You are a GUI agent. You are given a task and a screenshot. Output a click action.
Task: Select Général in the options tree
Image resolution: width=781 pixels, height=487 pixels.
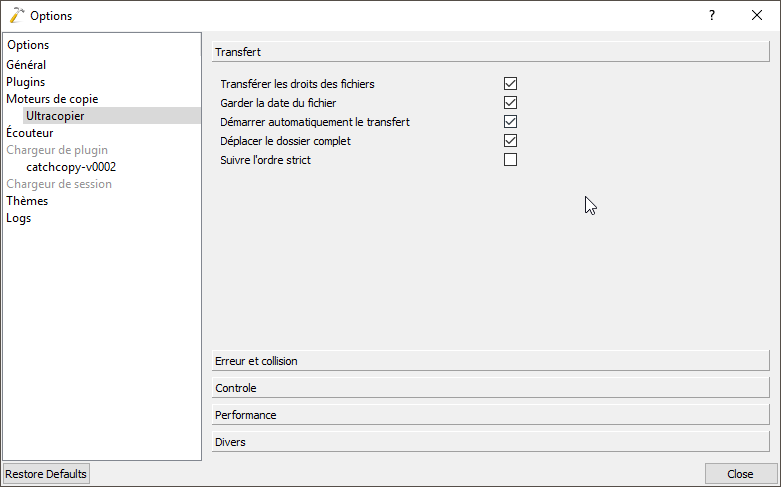click(26, 65)
